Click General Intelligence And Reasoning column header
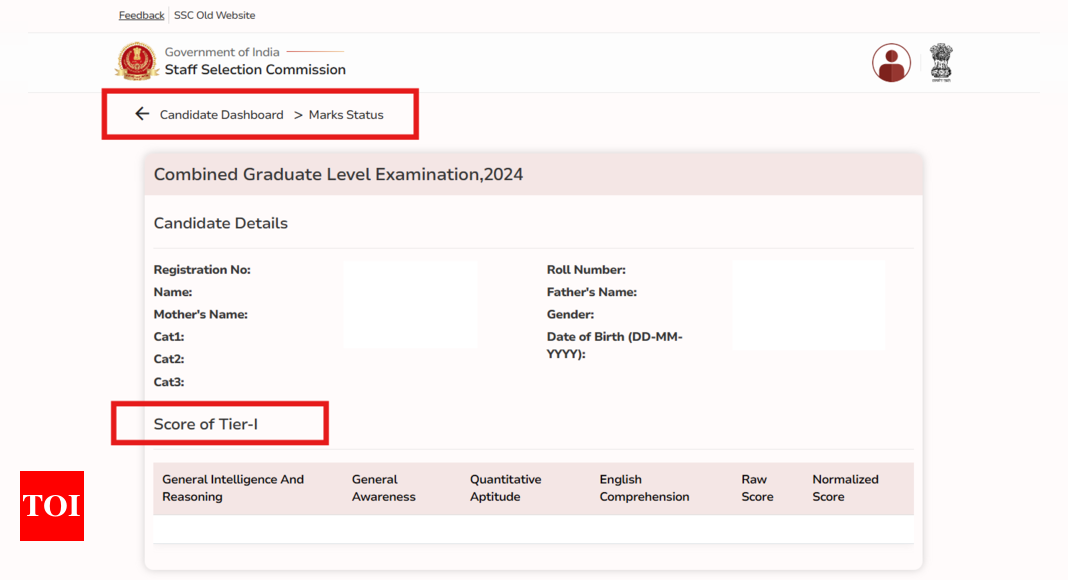Screen dimensions: 1068x580 click(x=233, y=488)
